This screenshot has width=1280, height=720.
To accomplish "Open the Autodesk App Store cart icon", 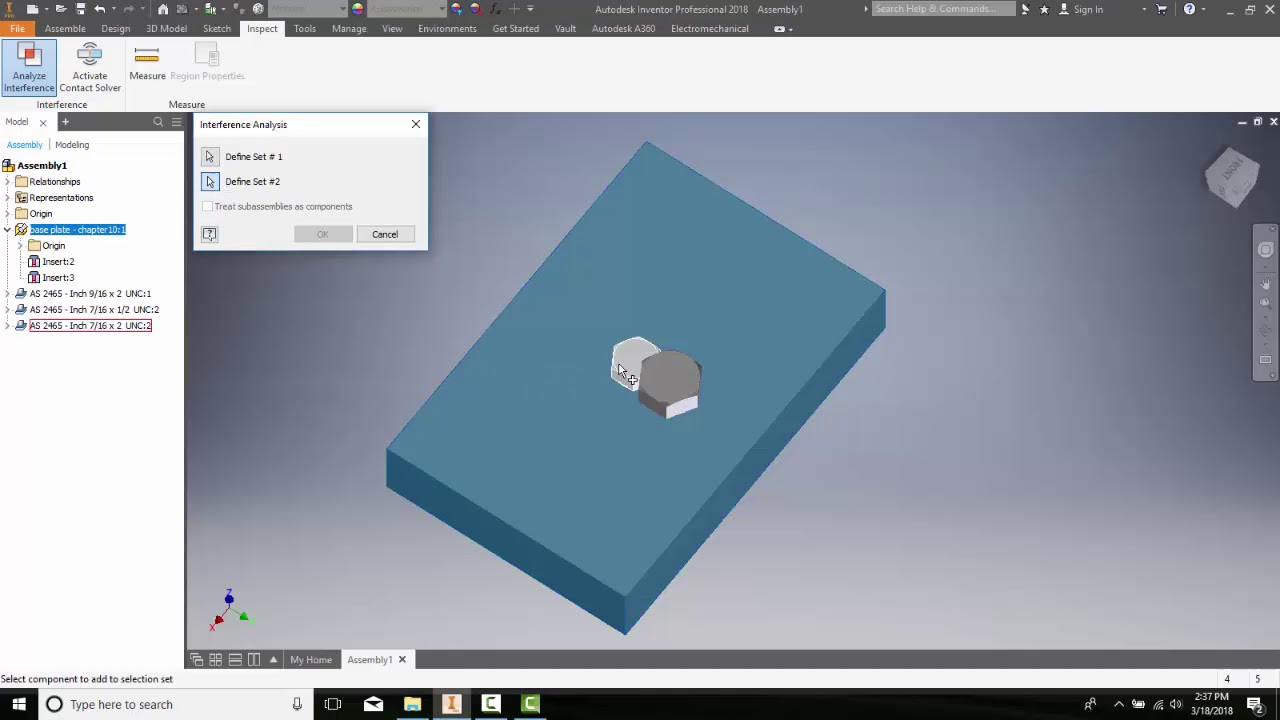I will pyautogui.click(x=1161, y=9).
